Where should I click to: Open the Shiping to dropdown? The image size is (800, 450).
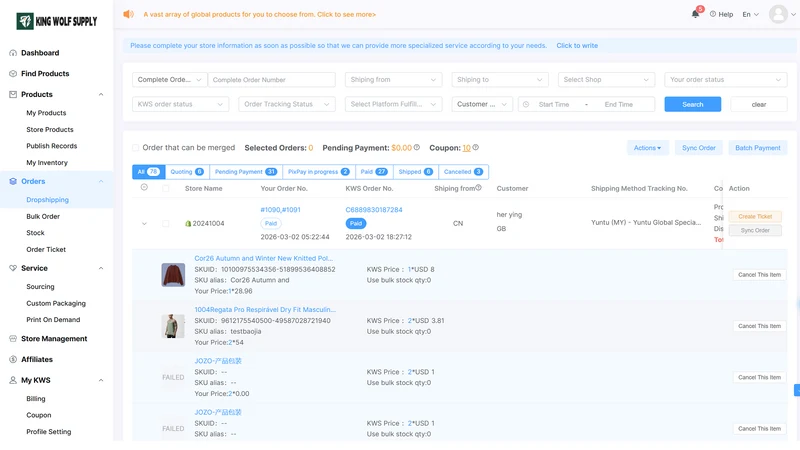coord(499,80)
